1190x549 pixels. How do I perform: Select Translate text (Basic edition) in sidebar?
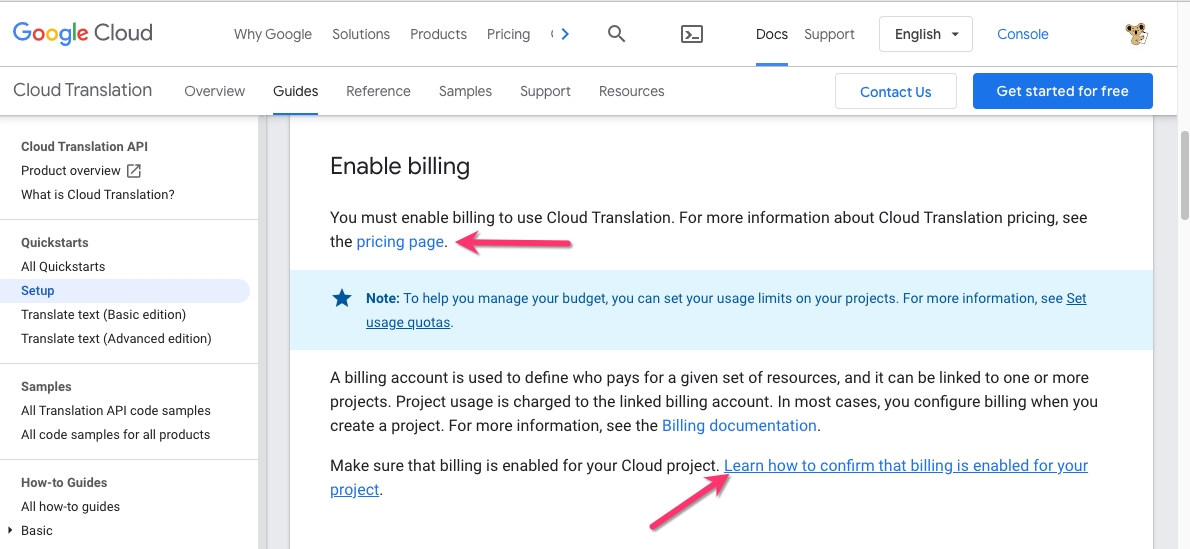(103, 315)
